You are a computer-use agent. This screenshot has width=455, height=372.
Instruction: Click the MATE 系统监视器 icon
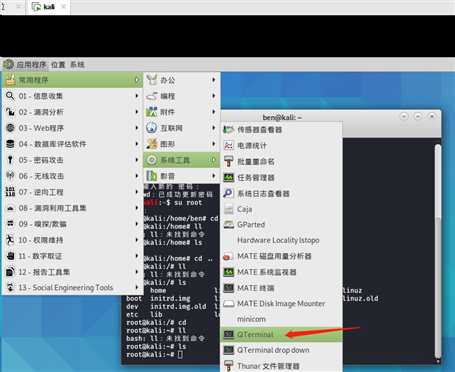(x=228, y=272)
